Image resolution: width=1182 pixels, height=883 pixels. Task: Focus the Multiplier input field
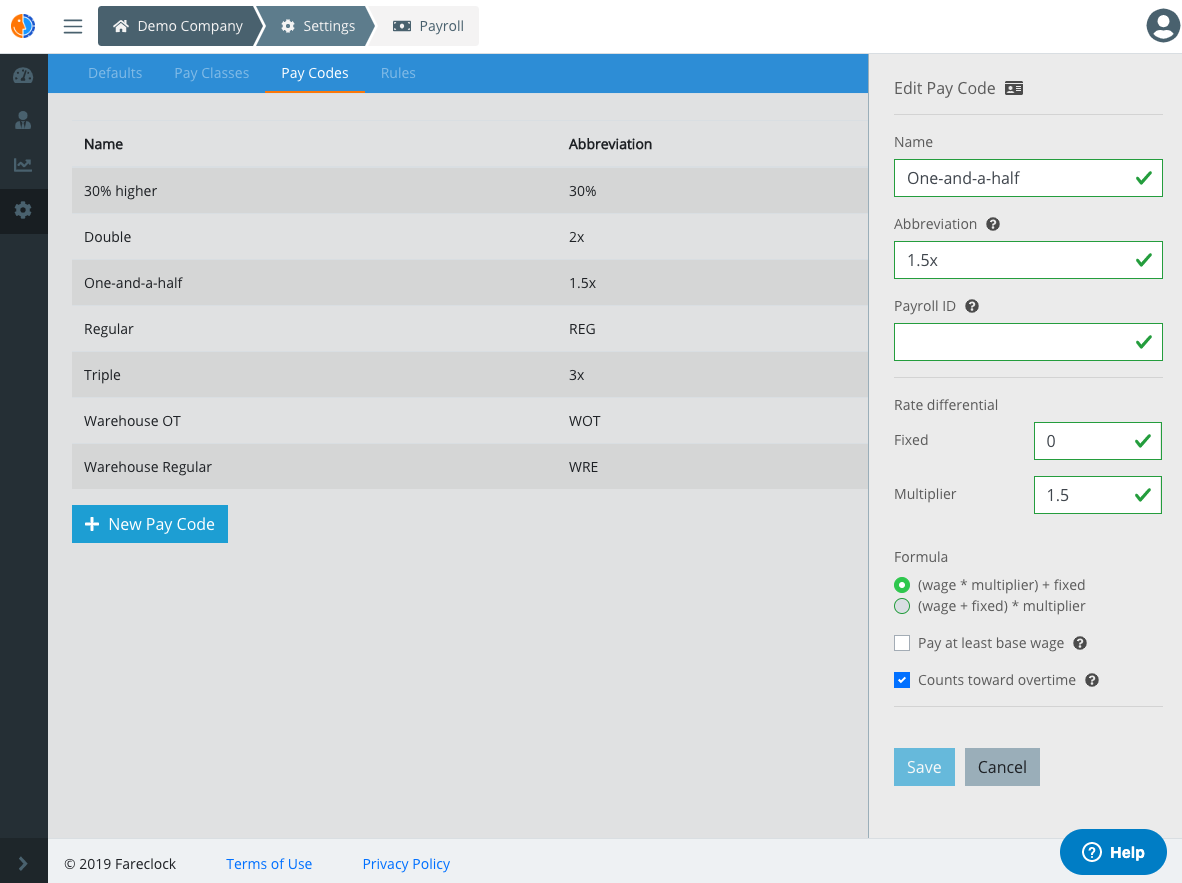(1098, 495)
